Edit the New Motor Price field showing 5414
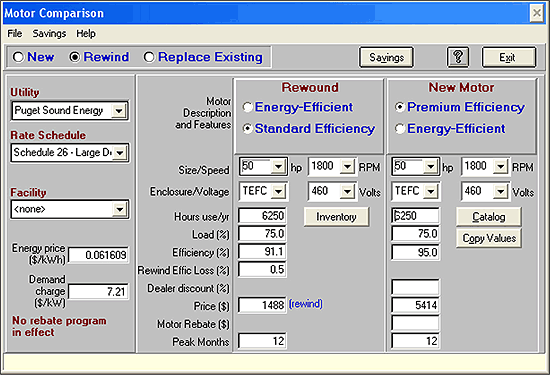550x375 pixels. [415, 305]
